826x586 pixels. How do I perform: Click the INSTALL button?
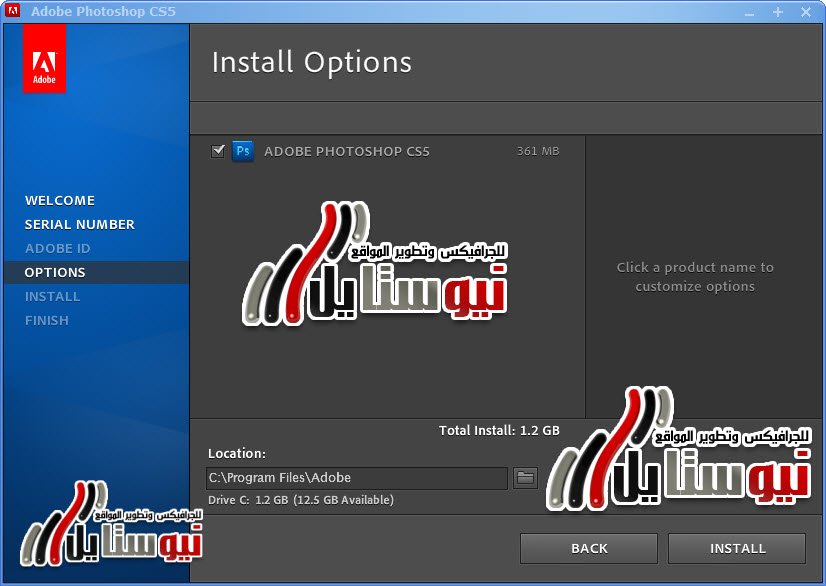(x=737, y=549)
